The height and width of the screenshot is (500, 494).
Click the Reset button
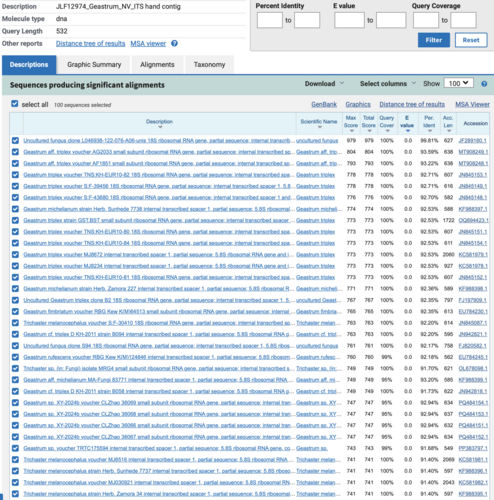coord(471,40)
